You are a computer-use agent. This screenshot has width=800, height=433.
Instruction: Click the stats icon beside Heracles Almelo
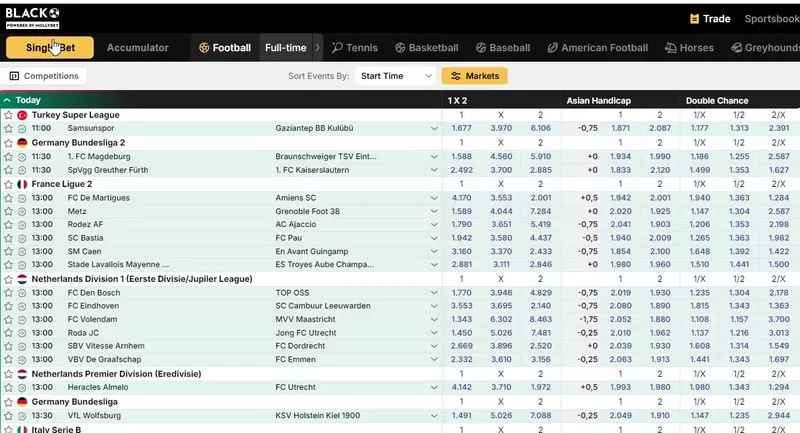pos(20,387)
